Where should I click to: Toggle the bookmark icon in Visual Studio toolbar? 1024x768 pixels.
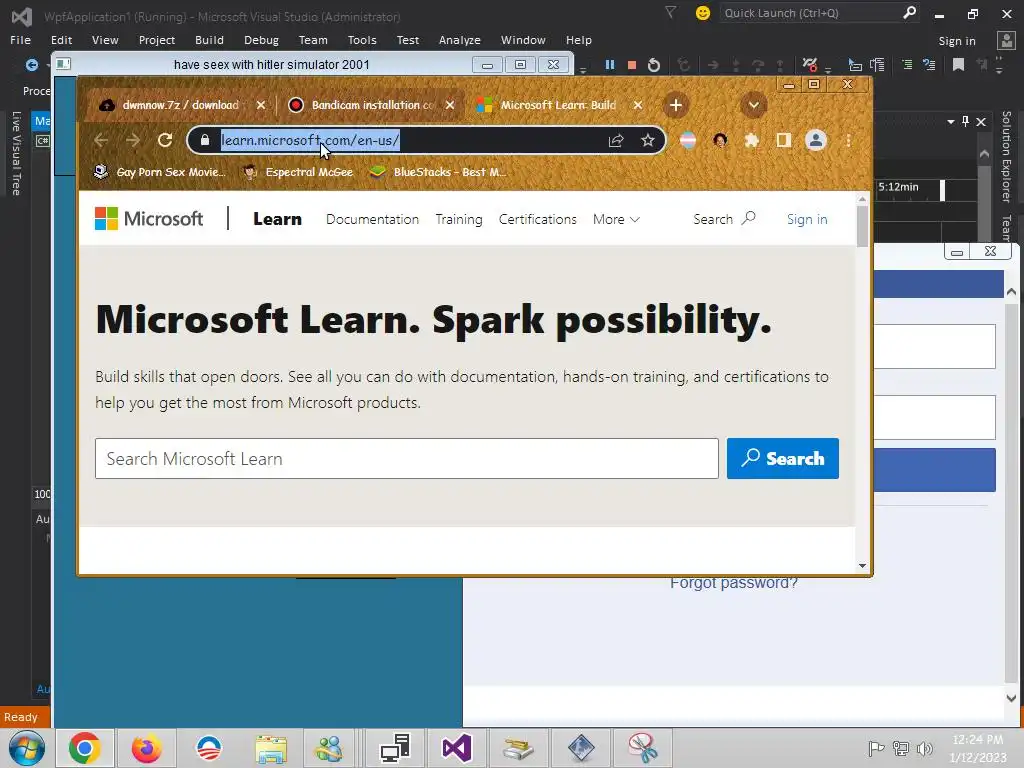pos(958,64)
